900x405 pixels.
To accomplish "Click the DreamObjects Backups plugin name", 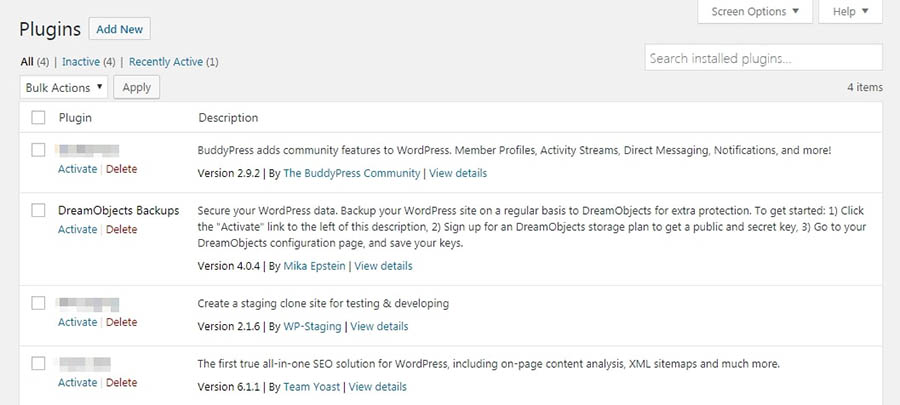I will [119, 211].
